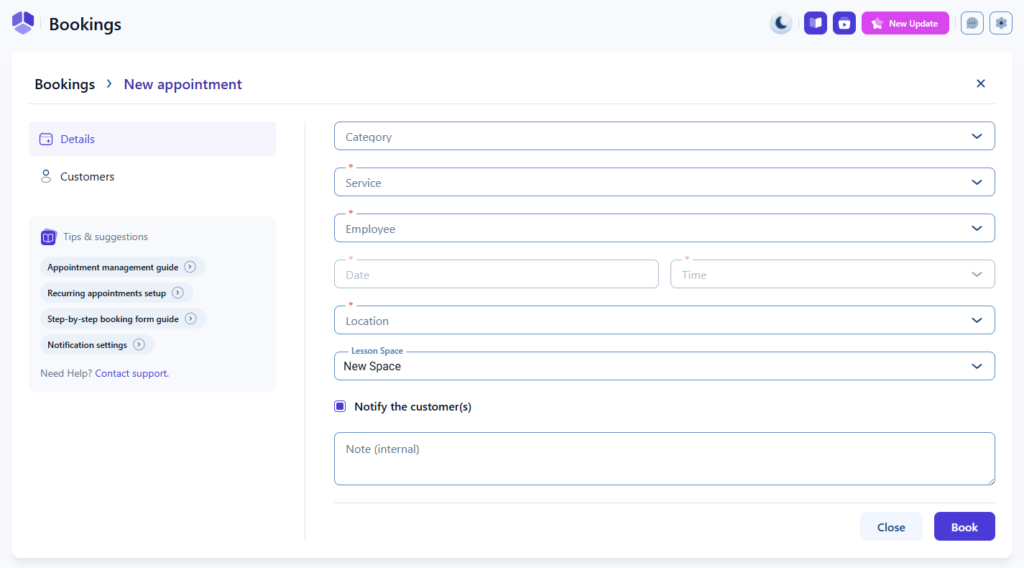
Task: Switch to the Customers tab
Action: pos(87,177)
